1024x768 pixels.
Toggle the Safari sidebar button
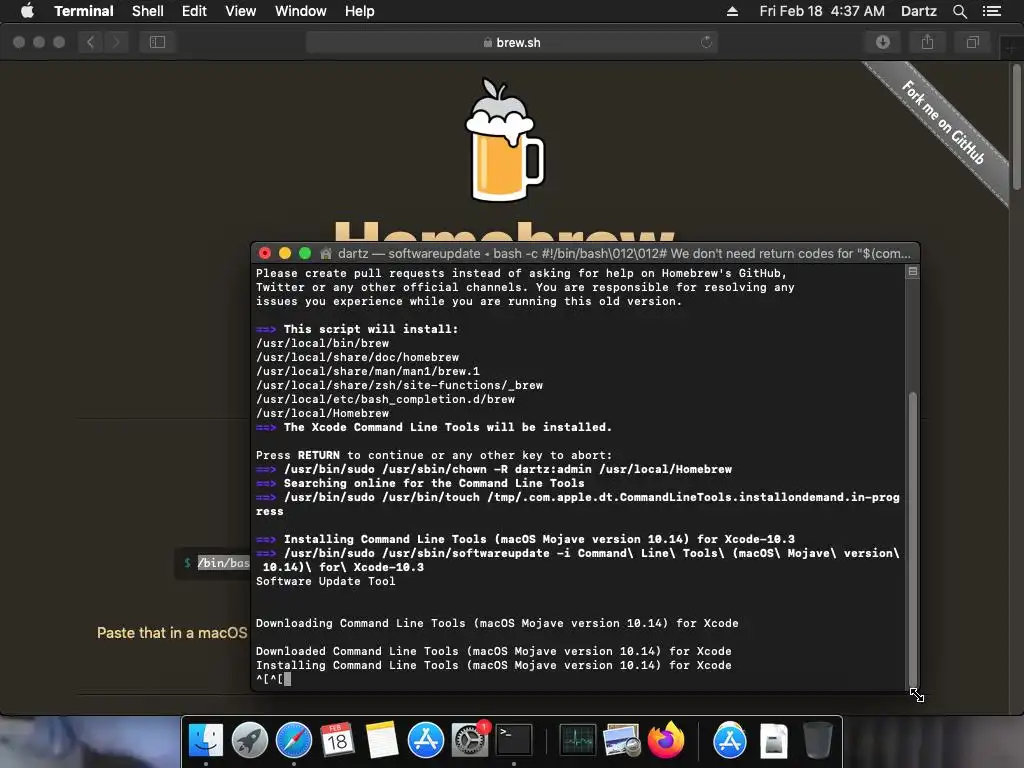point(157,42)
